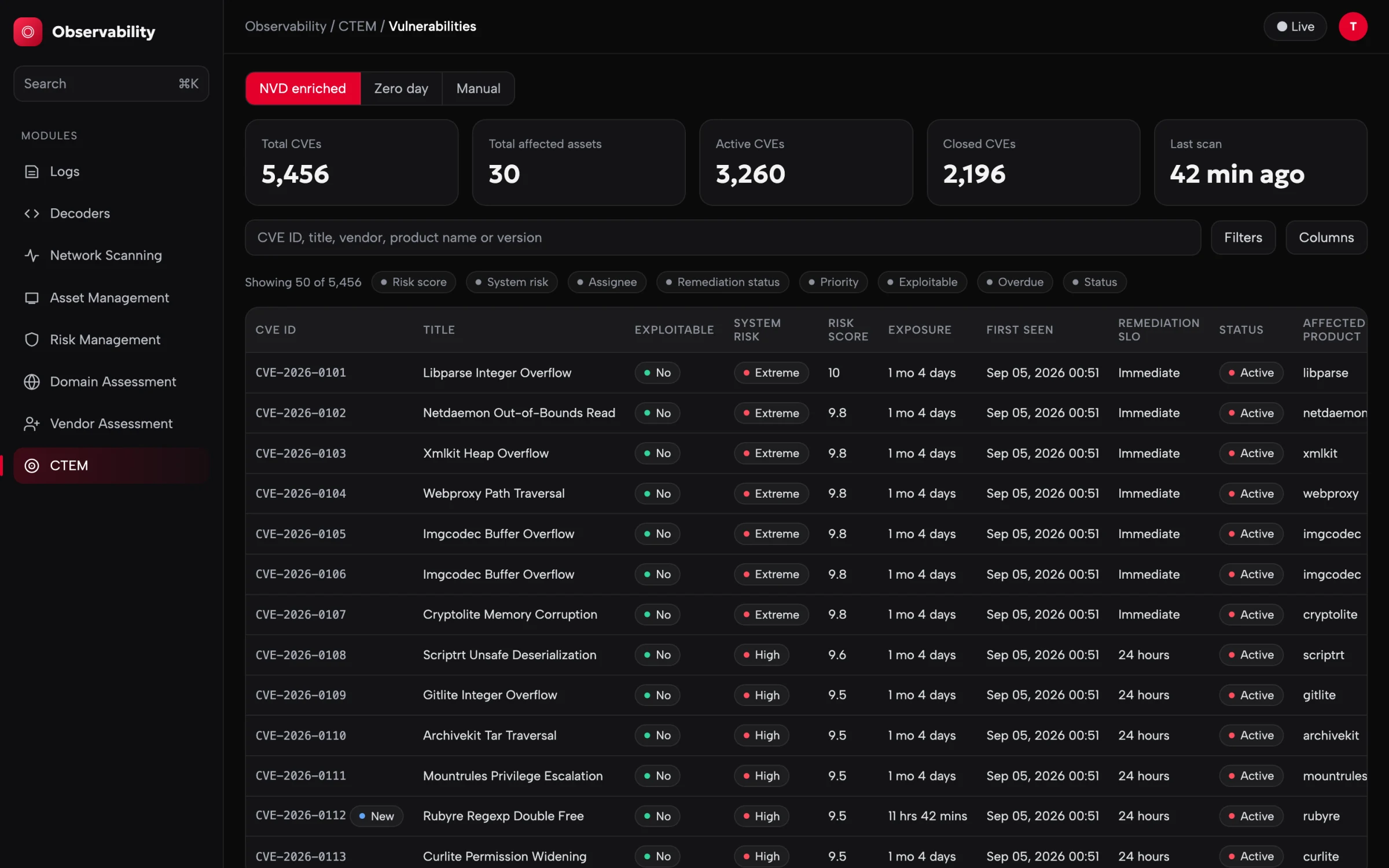This screenshot has width=1389, height=868.
Task: Sort by the Risk Score column header
Action: point(848,330)
